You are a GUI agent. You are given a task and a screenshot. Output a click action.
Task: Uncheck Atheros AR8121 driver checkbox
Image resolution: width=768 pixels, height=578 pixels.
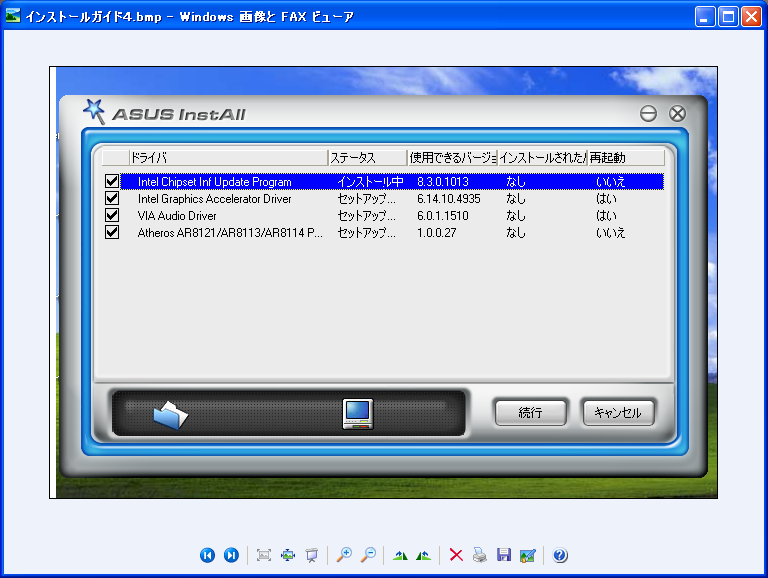coord(112,232)
